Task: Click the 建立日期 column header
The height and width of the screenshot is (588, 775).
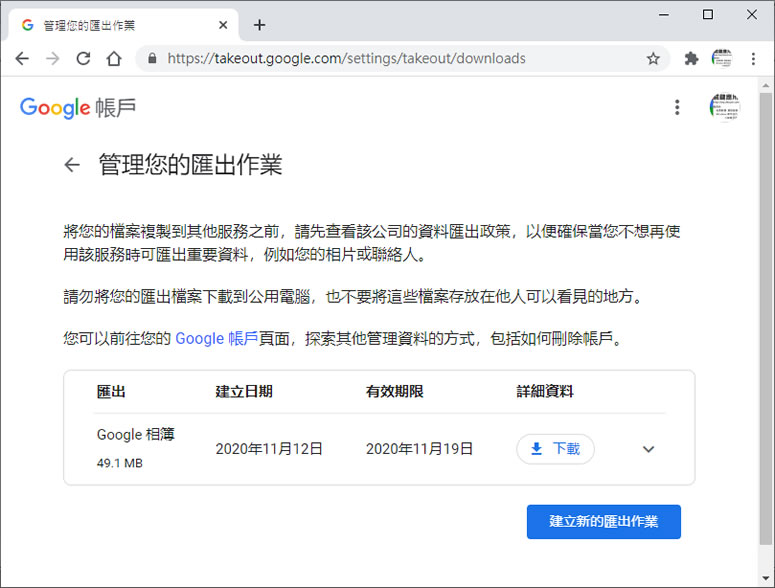Action: [244, 392]
